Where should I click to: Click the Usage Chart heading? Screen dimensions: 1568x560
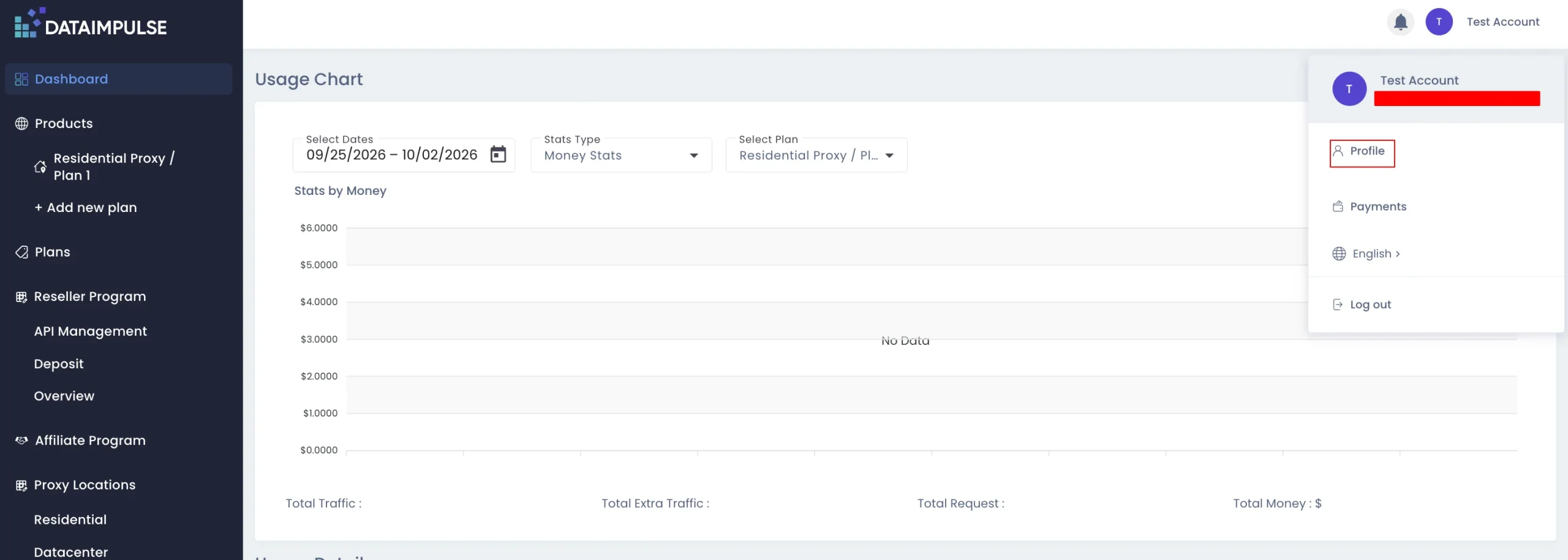coord(309,80)
